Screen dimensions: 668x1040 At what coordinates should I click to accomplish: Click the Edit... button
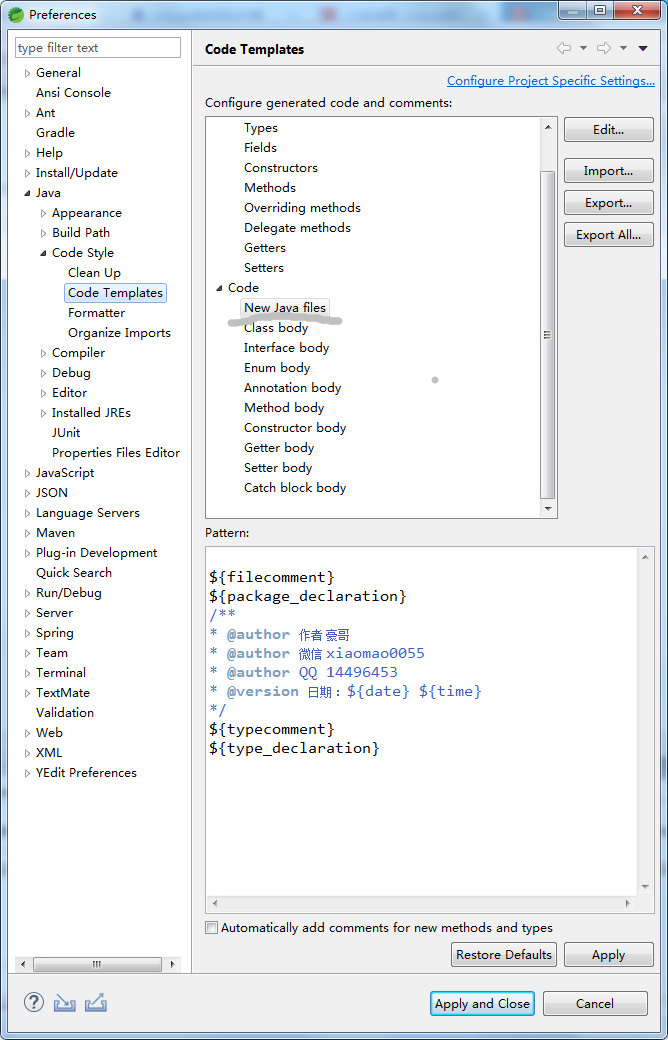[x=608, y=130]
